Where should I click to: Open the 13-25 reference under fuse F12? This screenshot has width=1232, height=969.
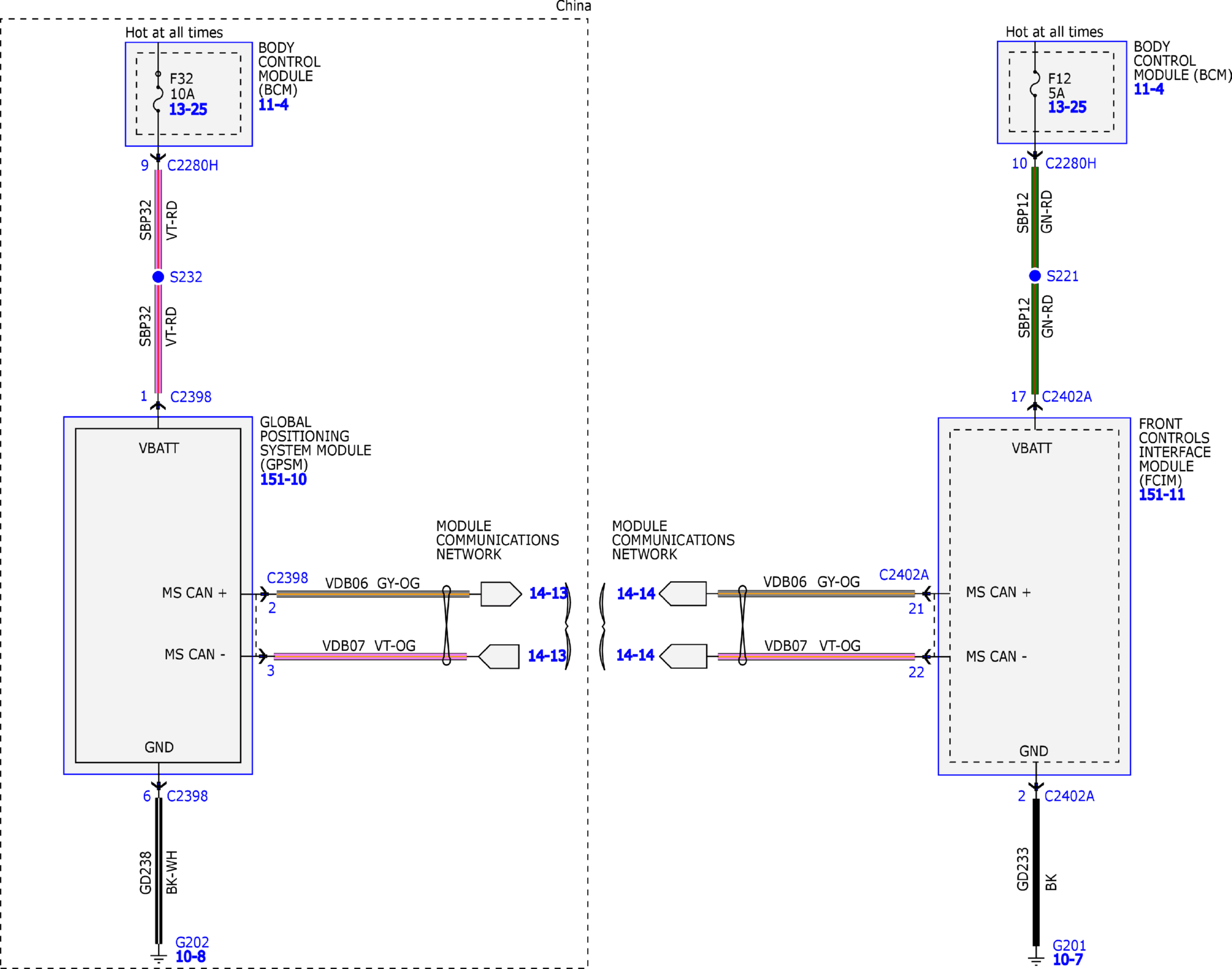pyautogui.click(x=1067, y=107)
